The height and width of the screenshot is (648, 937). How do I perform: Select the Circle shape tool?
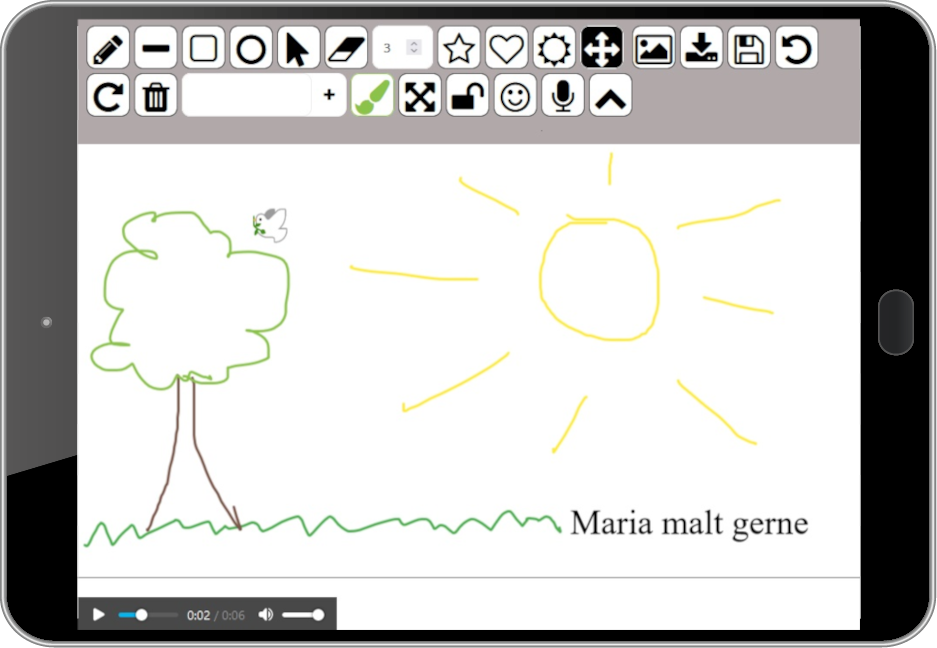pyautogui.click(x=251, y=48)
